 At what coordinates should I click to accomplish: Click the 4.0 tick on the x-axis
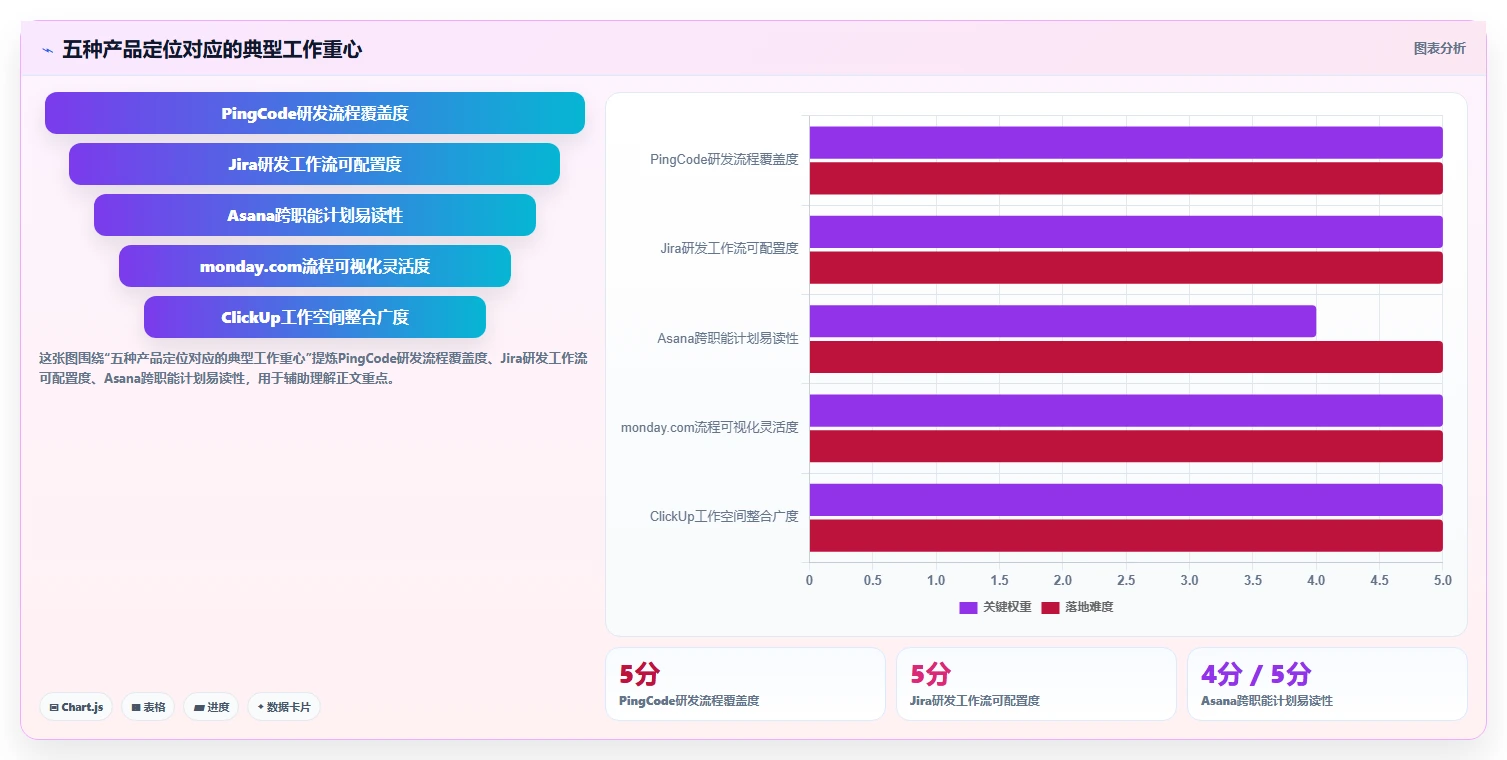click(1316, 580)
